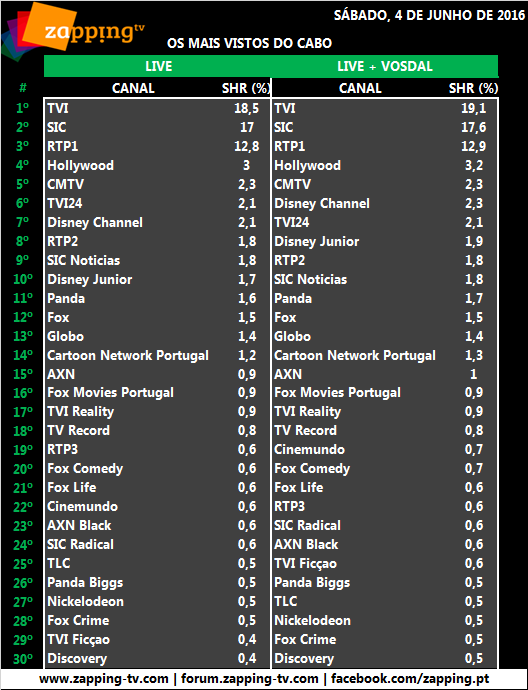Click the share value 3,2
This screenshot has width=528, height=690.
pyautogui.click(x=474, y=165)
